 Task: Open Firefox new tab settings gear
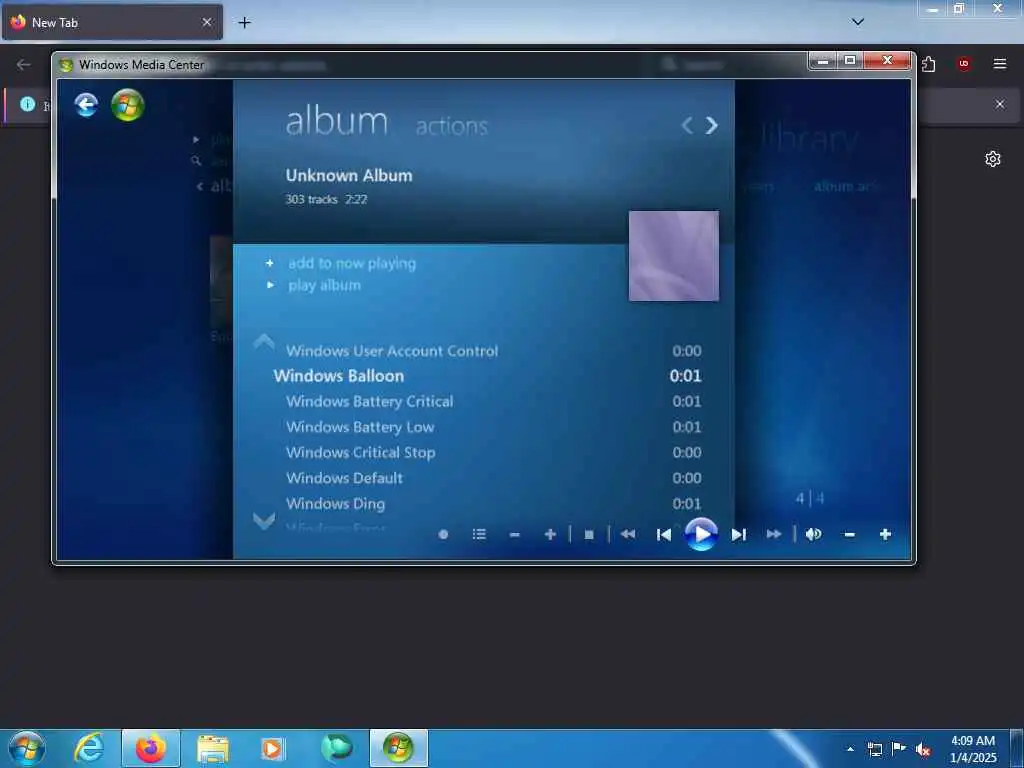click(993, 159)
